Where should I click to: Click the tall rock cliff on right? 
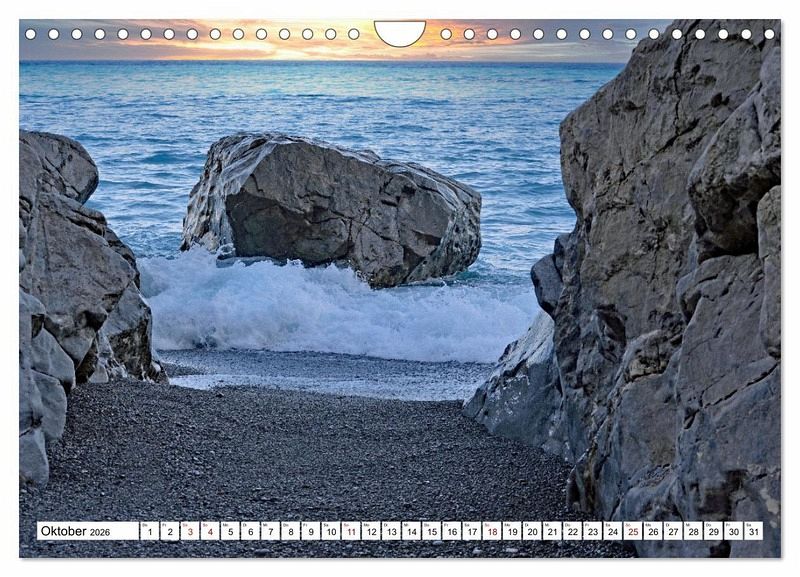pyautogui.click(x=670, y=280)
